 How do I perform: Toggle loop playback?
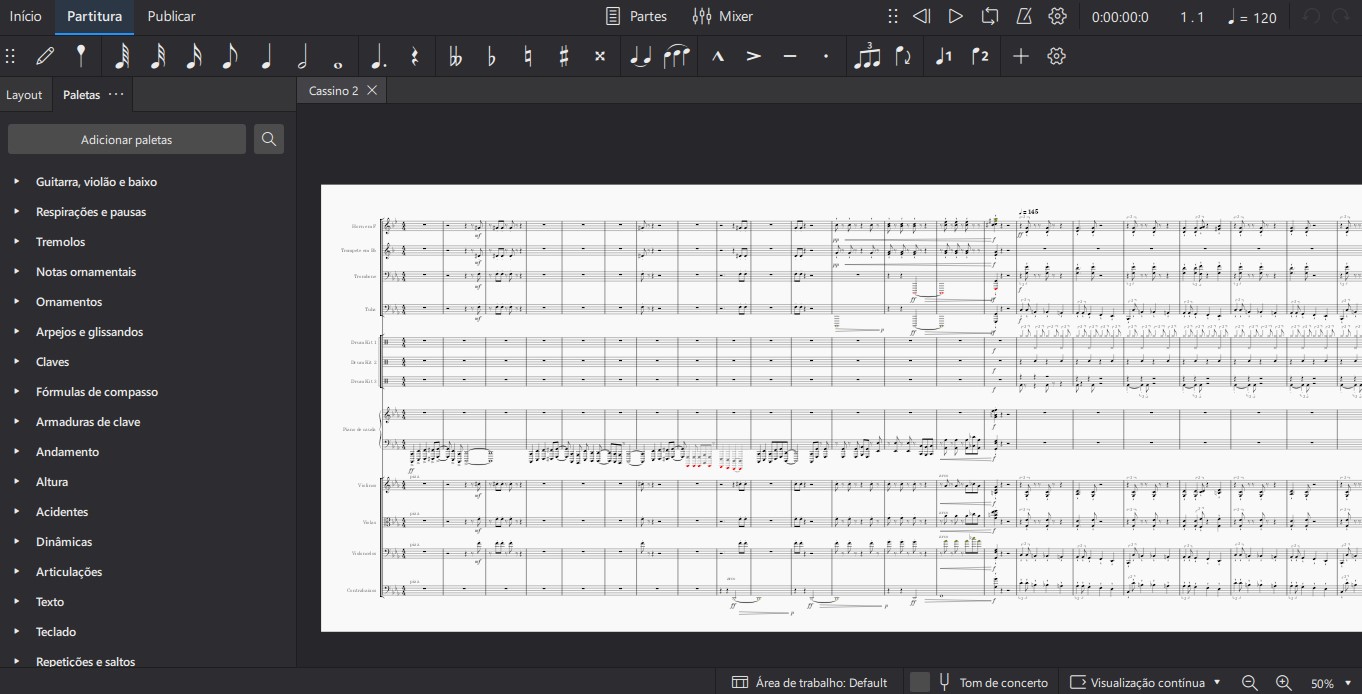[990, 16]
